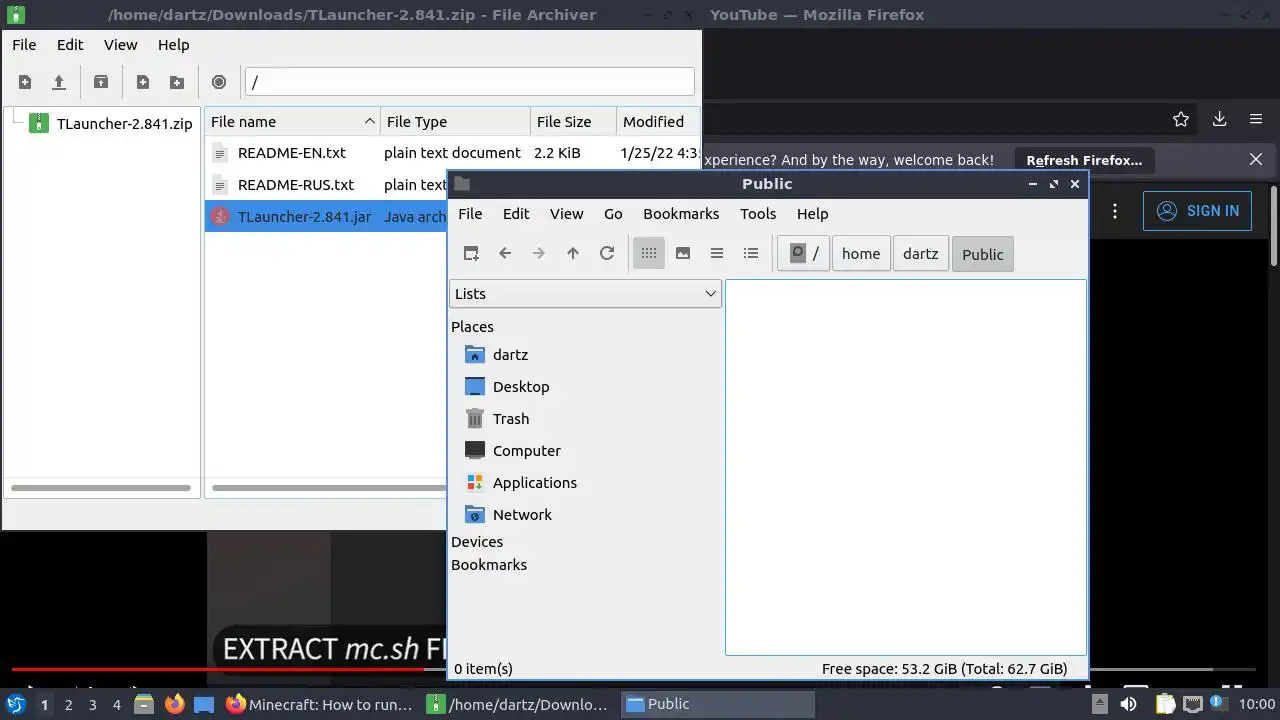1280x720 pixels.
Task: Click the network icon in system tray
Action: [x=1192, y=704]
